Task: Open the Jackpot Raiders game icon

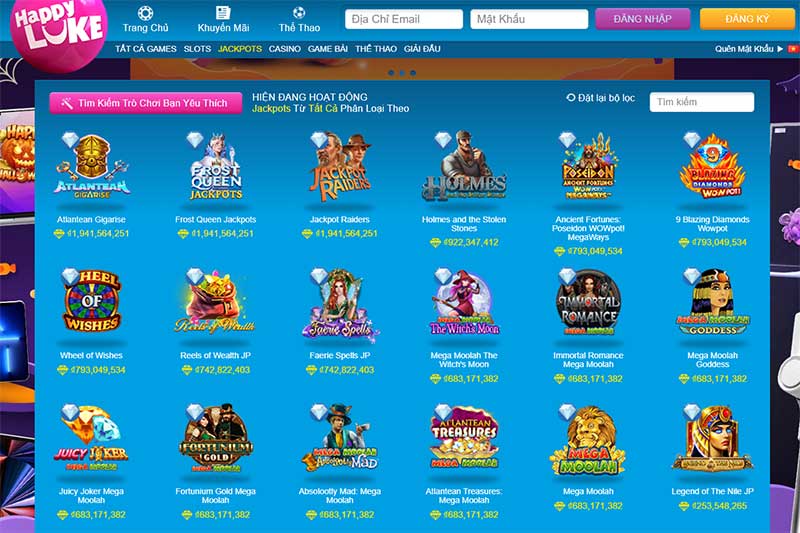Action: 340,167
